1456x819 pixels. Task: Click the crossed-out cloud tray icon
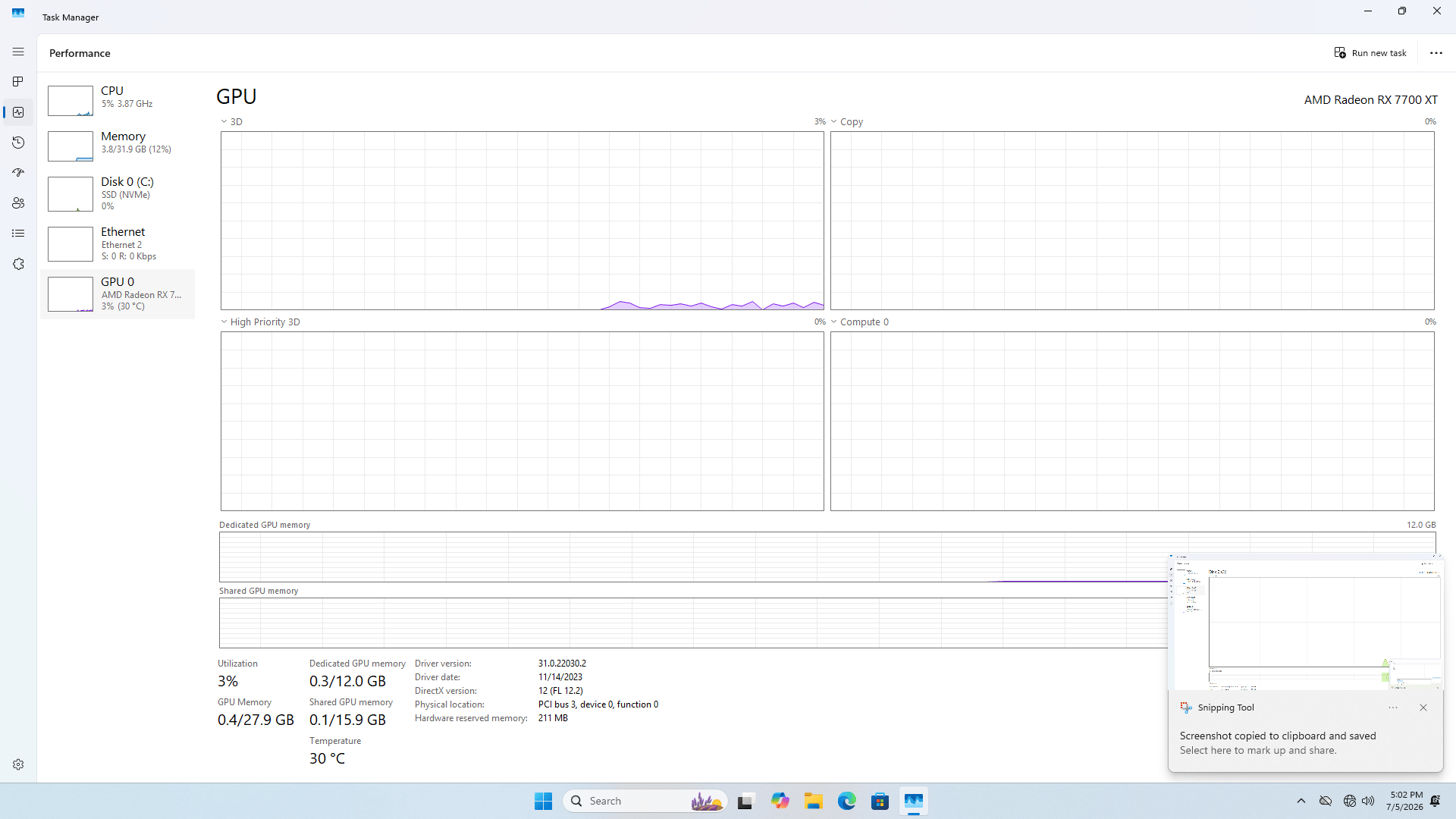click(1326, 801)
